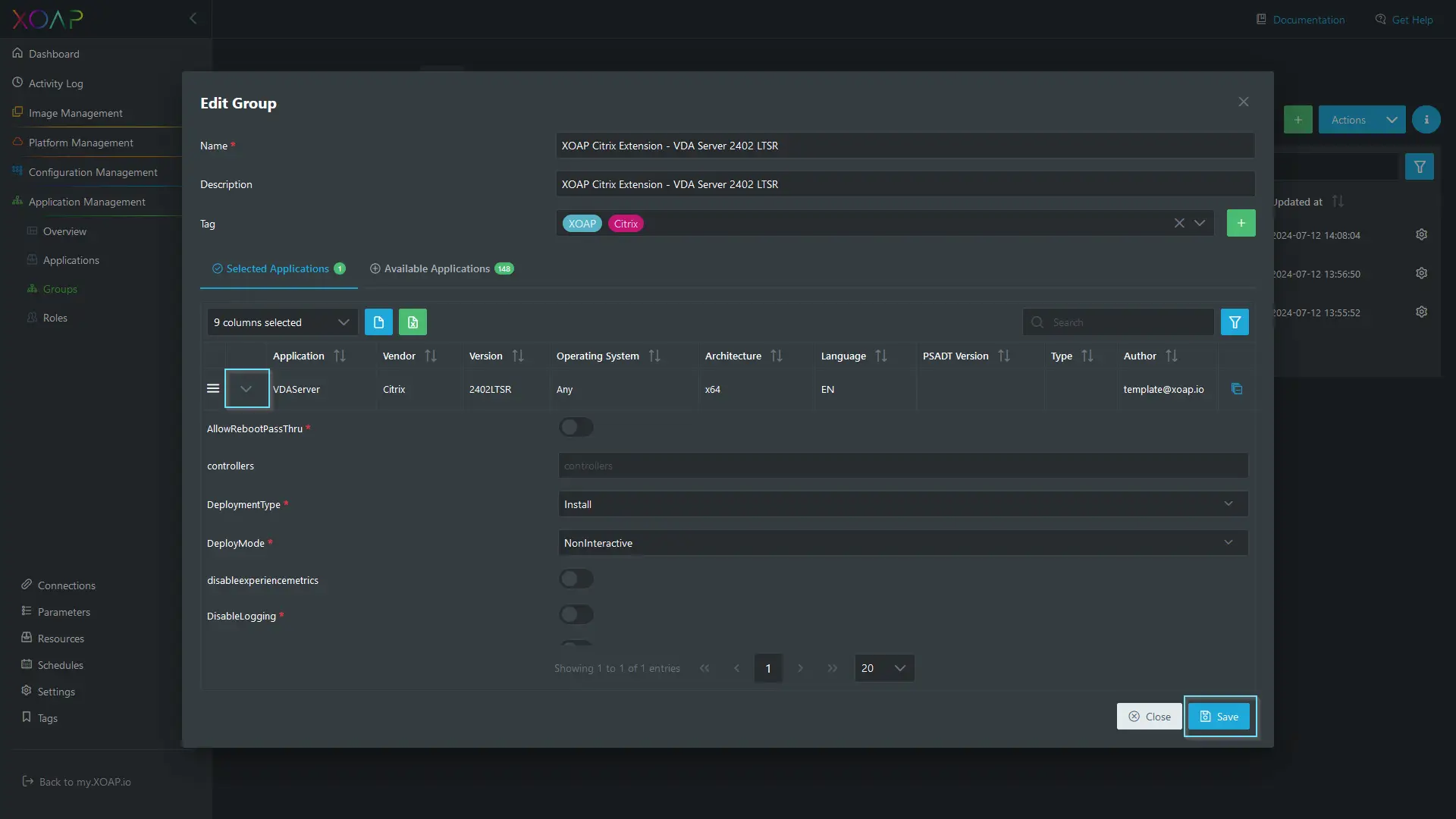Open the page size 20 dropdown
Image resolution: width=1456 pixels, height=819 pixels.
coord(884,668)
